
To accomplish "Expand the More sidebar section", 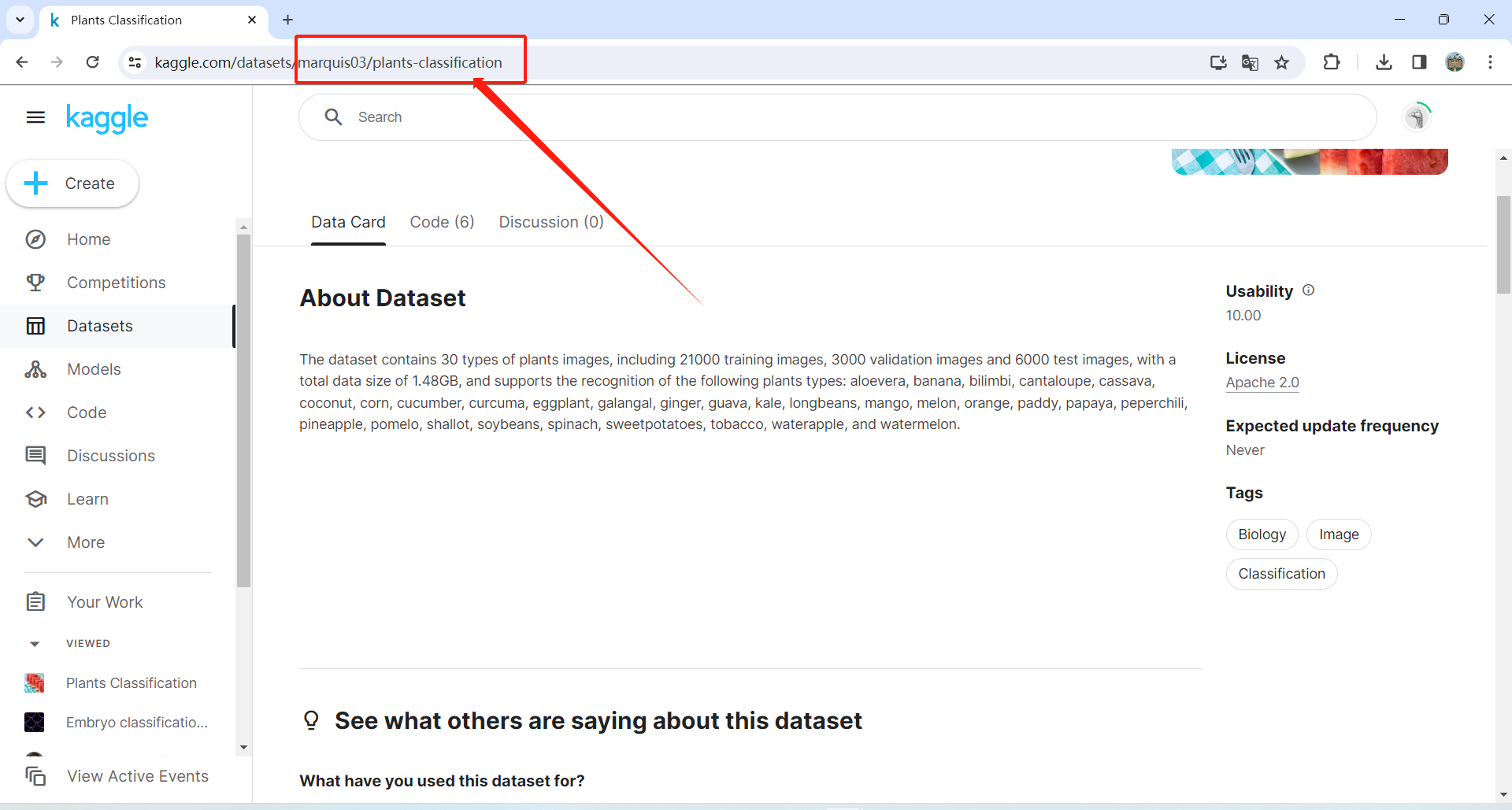I will coord(86,542).
